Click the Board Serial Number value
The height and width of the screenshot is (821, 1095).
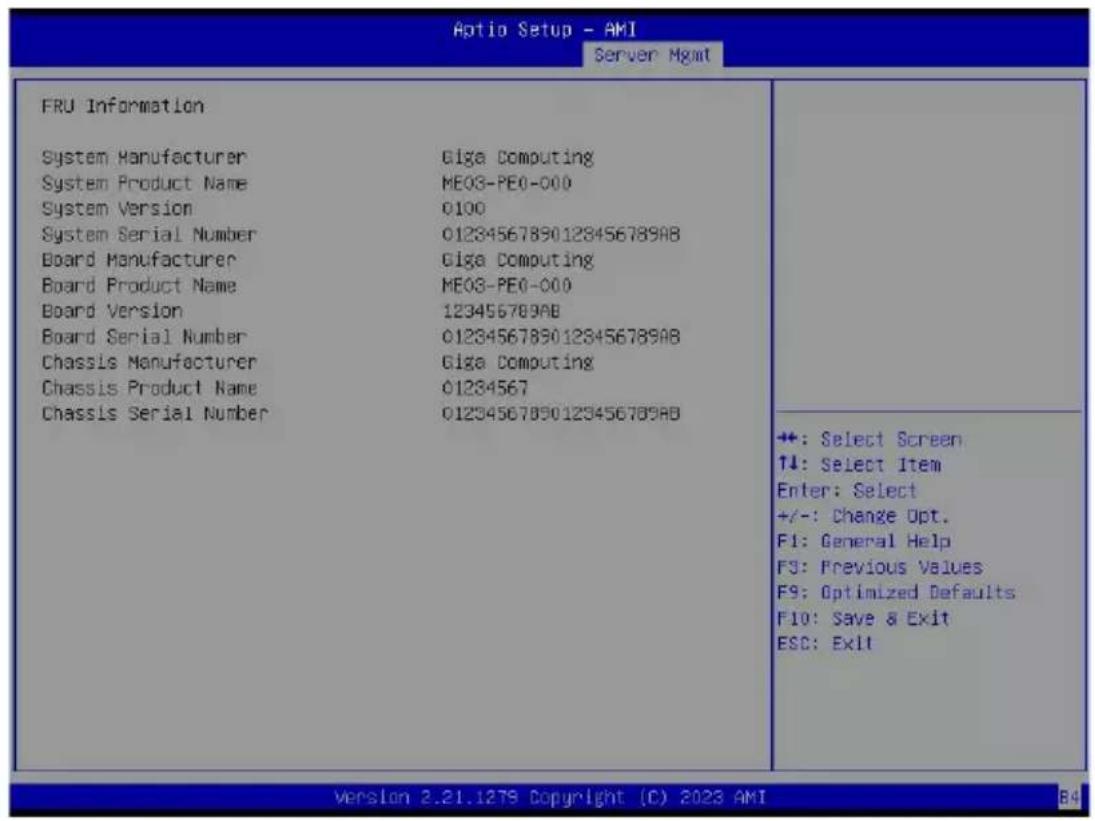(561, 336)
